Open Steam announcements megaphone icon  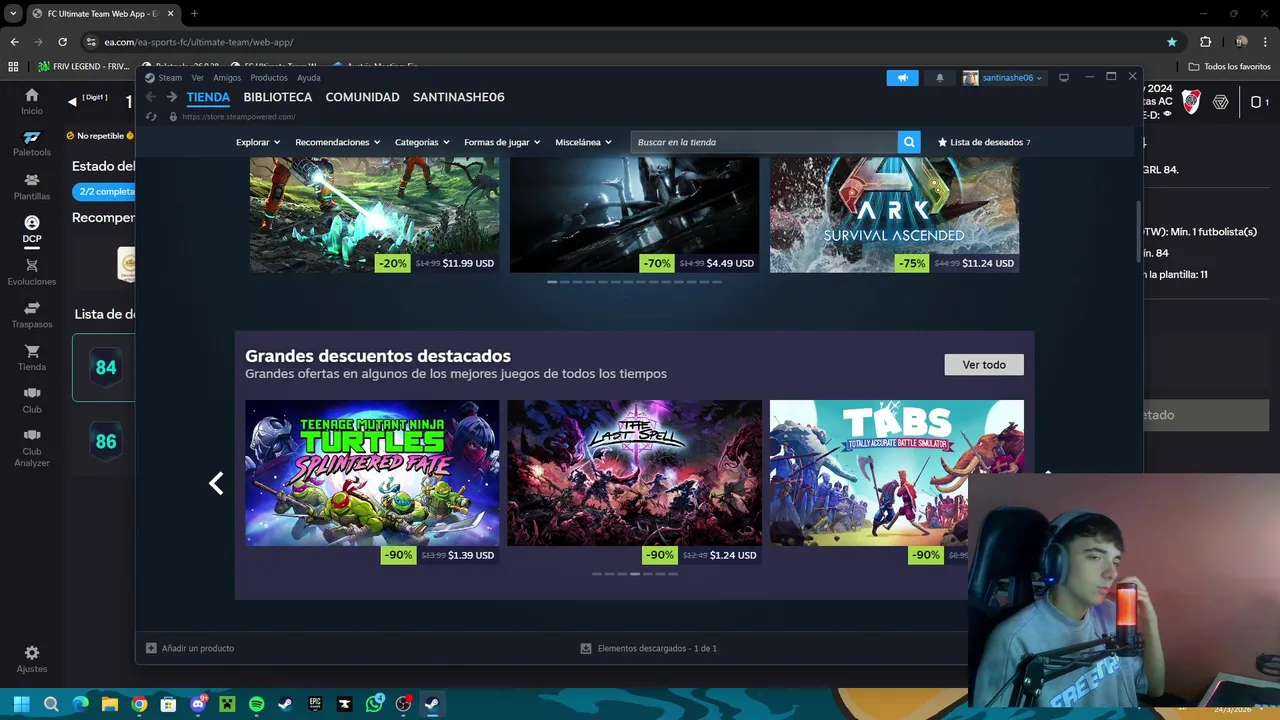click(902, 78)
